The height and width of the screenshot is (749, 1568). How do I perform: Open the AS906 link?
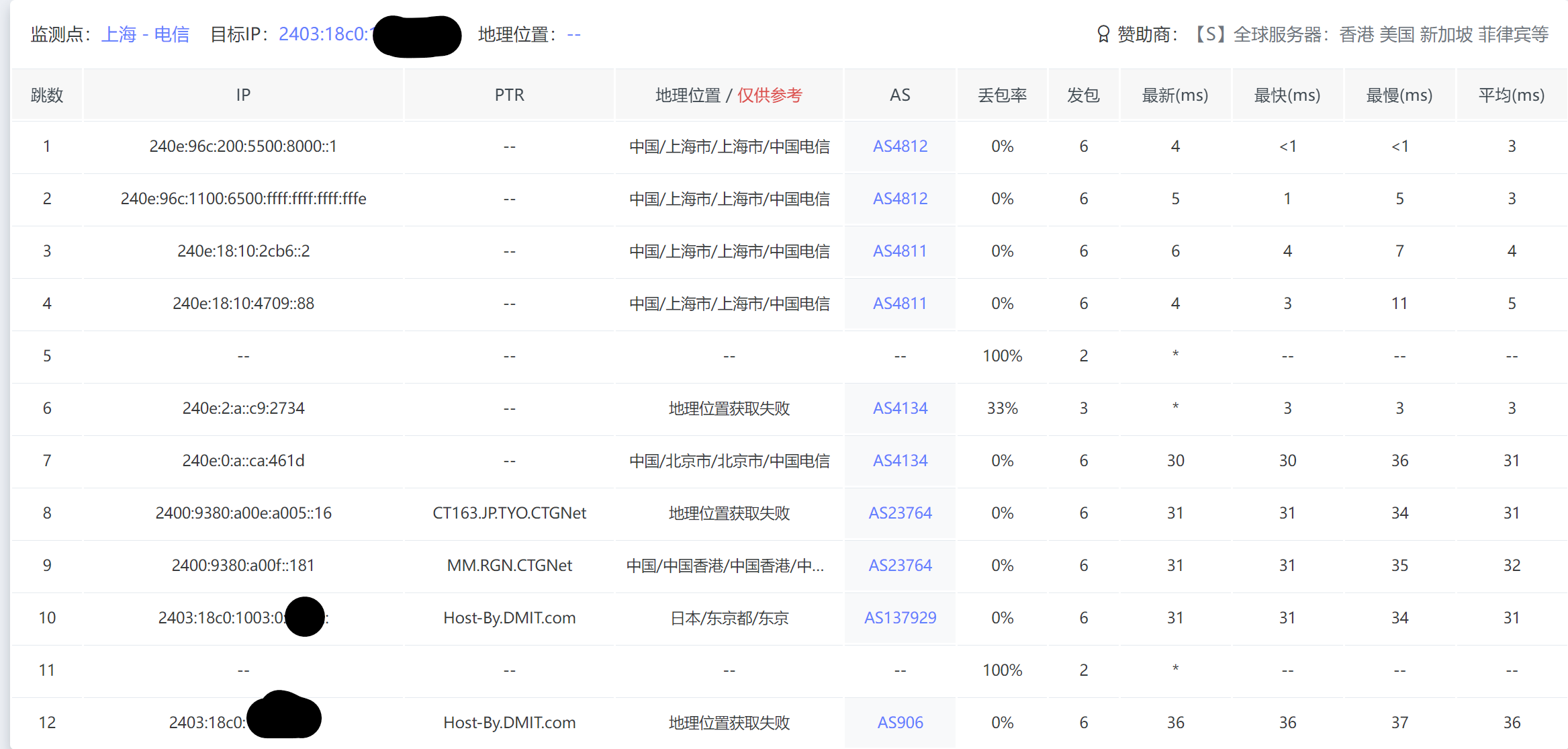[x=900, y=723]
